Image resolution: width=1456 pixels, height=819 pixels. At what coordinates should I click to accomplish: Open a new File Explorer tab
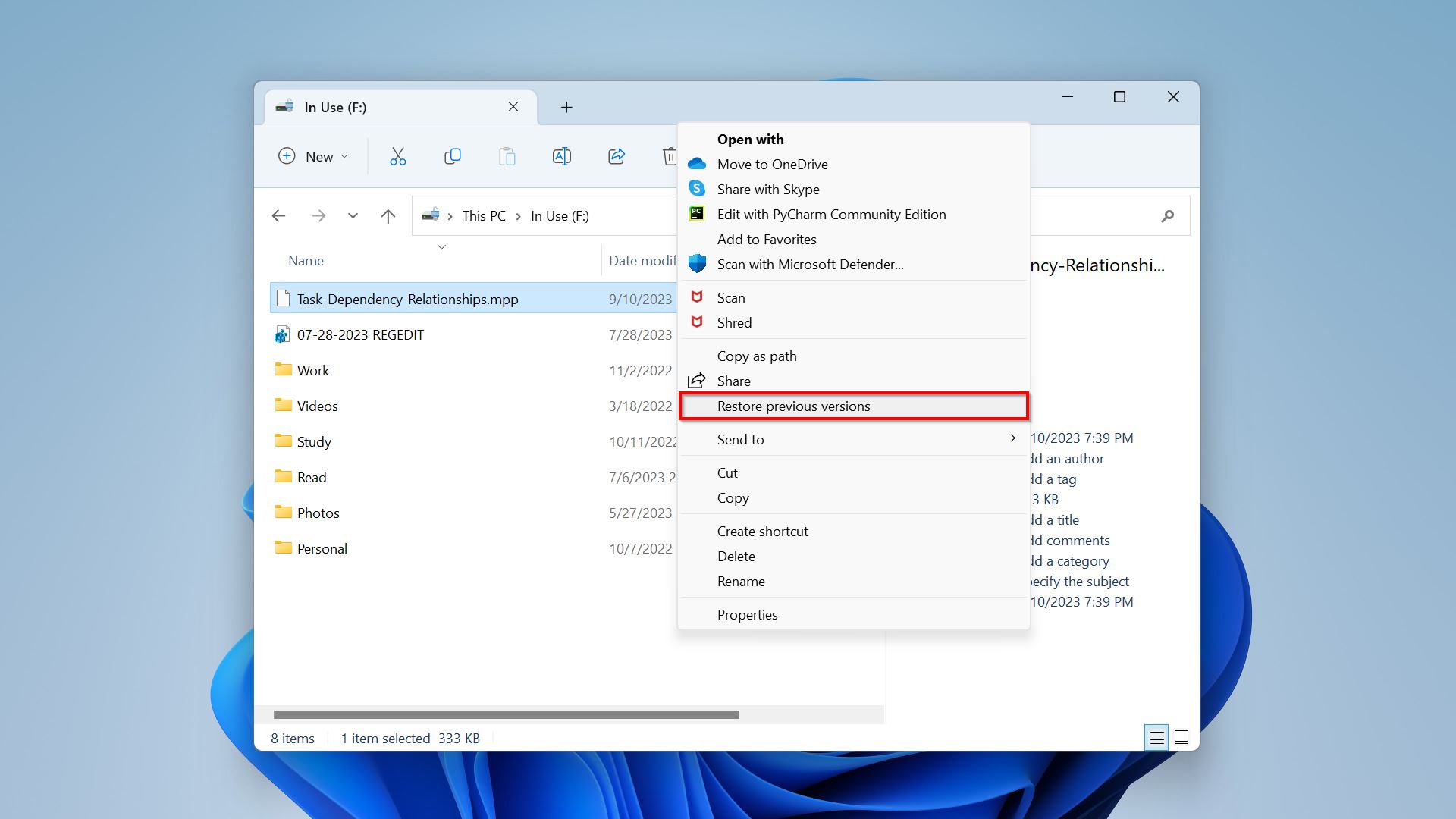567,107
